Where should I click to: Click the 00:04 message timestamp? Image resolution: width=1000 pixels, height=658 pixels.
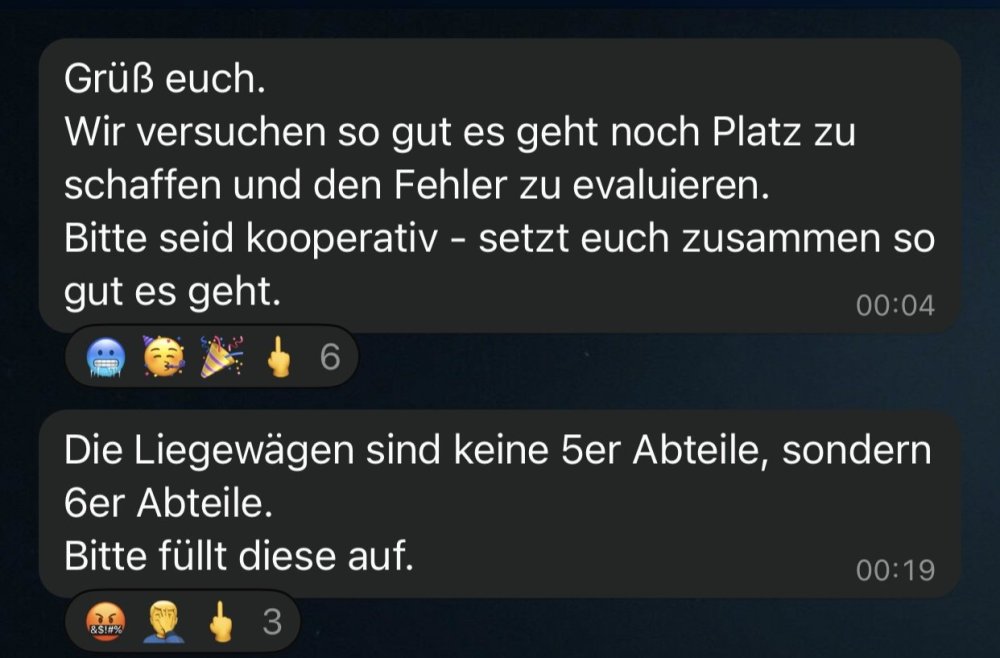tap(895, 305)
